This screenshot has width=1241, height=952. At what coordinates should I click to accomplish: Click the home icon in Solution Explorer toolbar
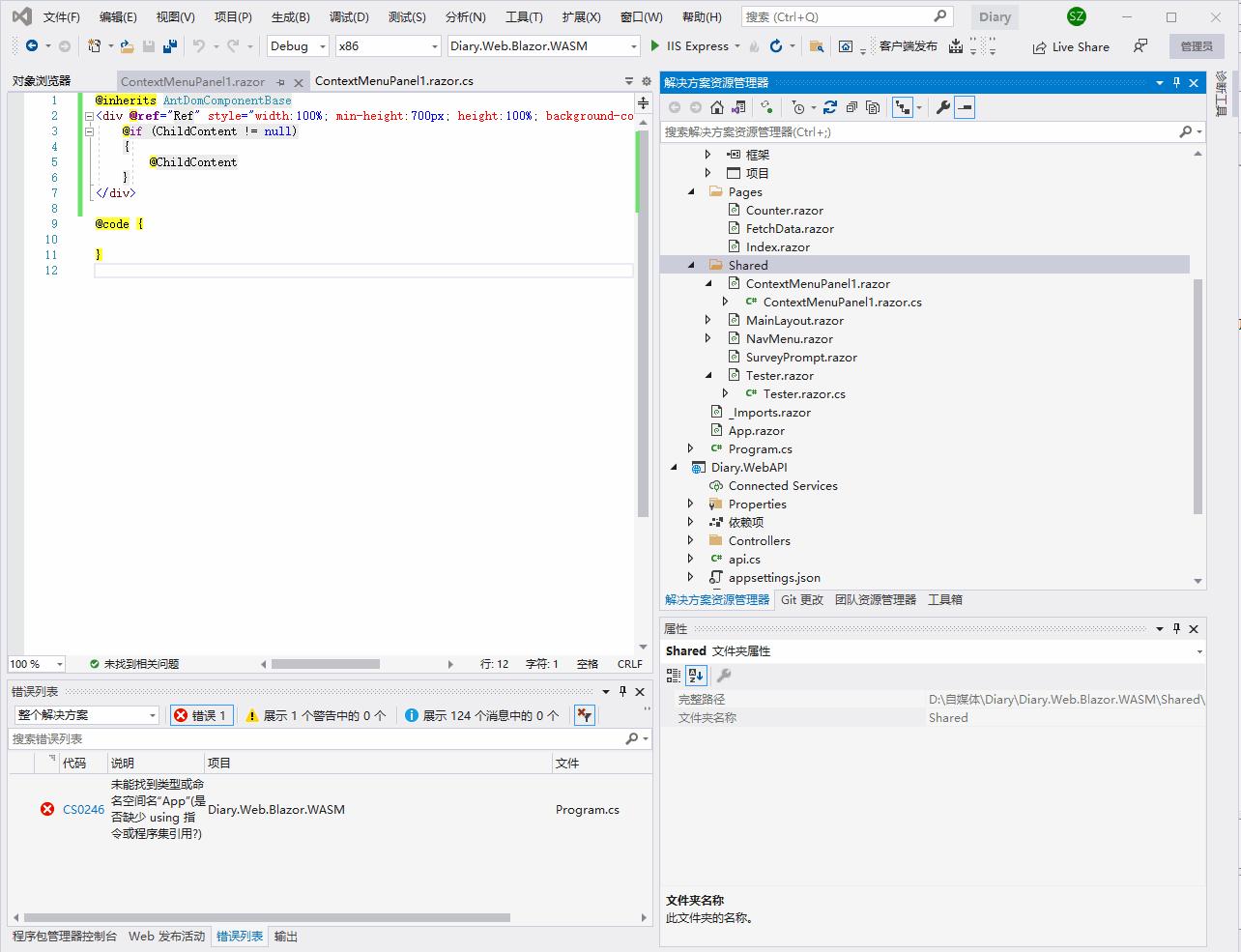coord(716,107)
